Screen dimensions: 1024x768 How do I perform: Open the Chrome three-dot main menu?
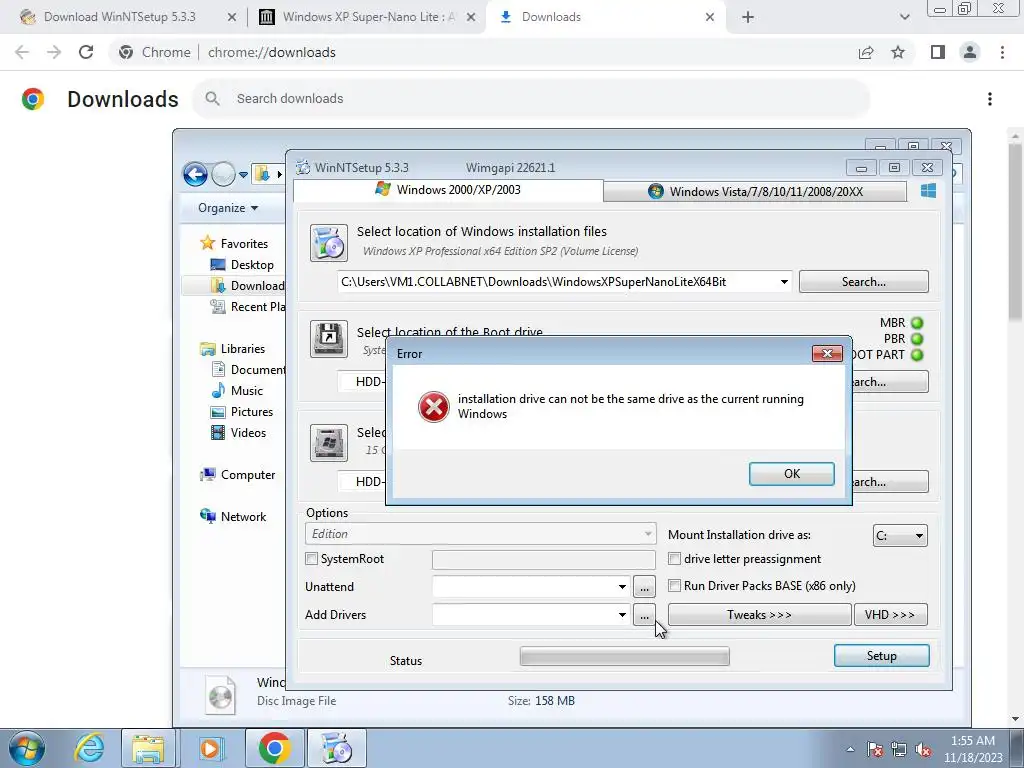[1002, 52]
